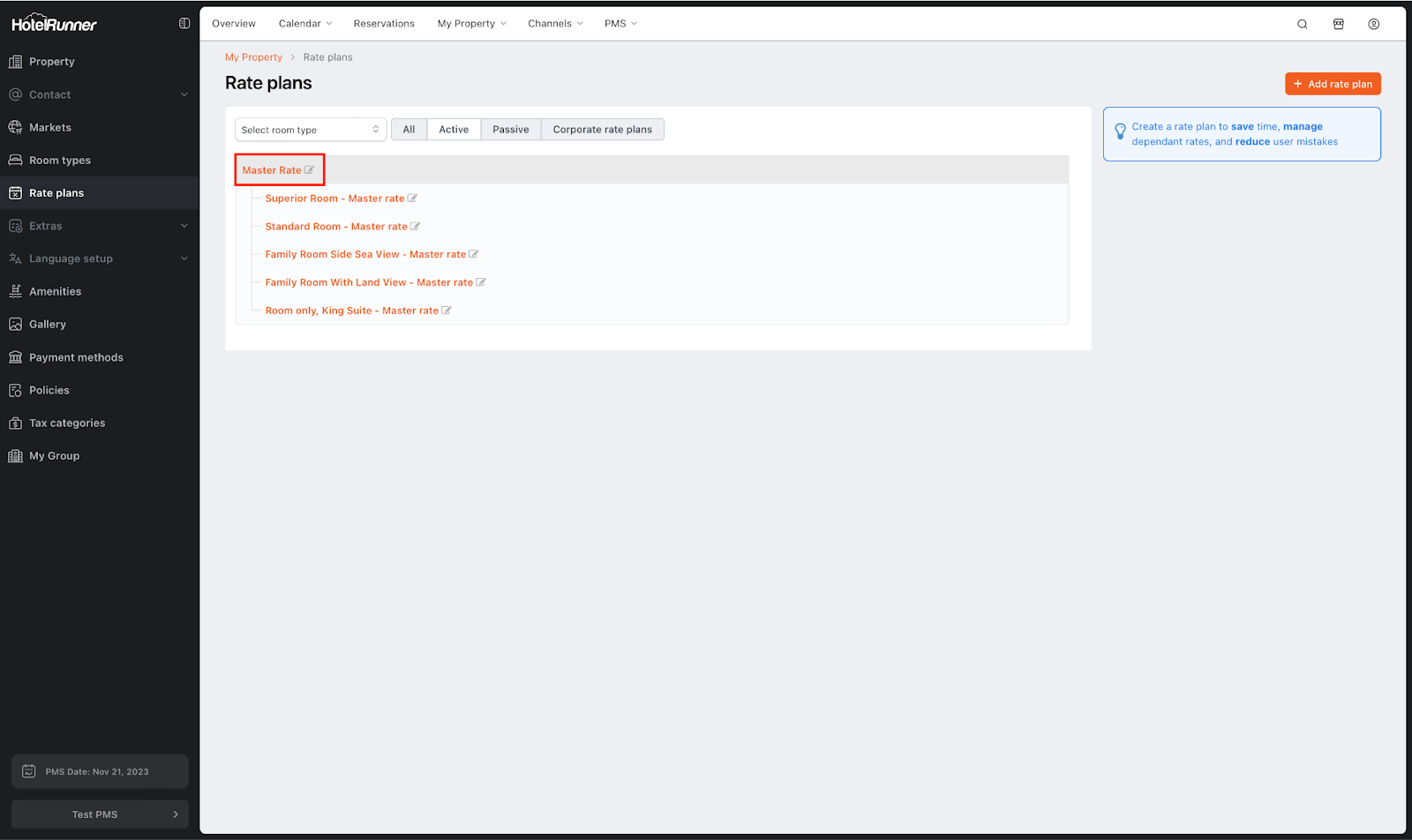The width and height of the screenshot is (1412, 840).
Task: Open the Channels menu in top navigation
Action: pos(554,24)
